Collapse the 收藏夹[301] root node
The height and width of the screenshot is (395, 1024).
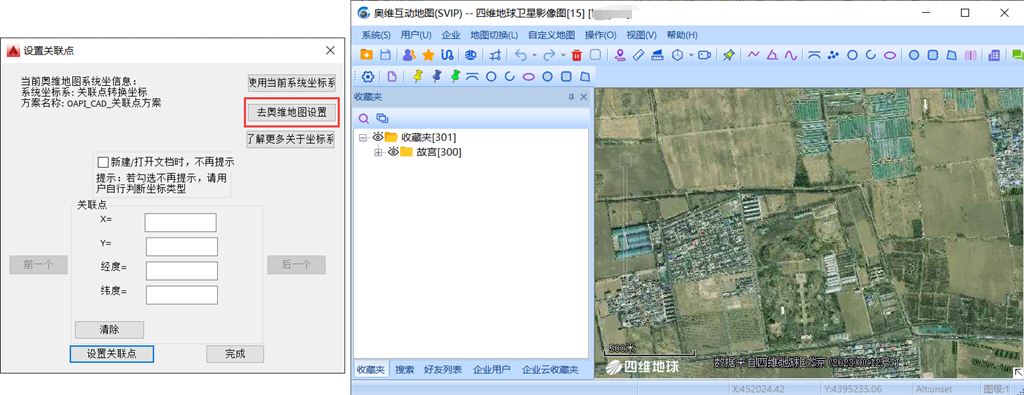tap(362, 138)
